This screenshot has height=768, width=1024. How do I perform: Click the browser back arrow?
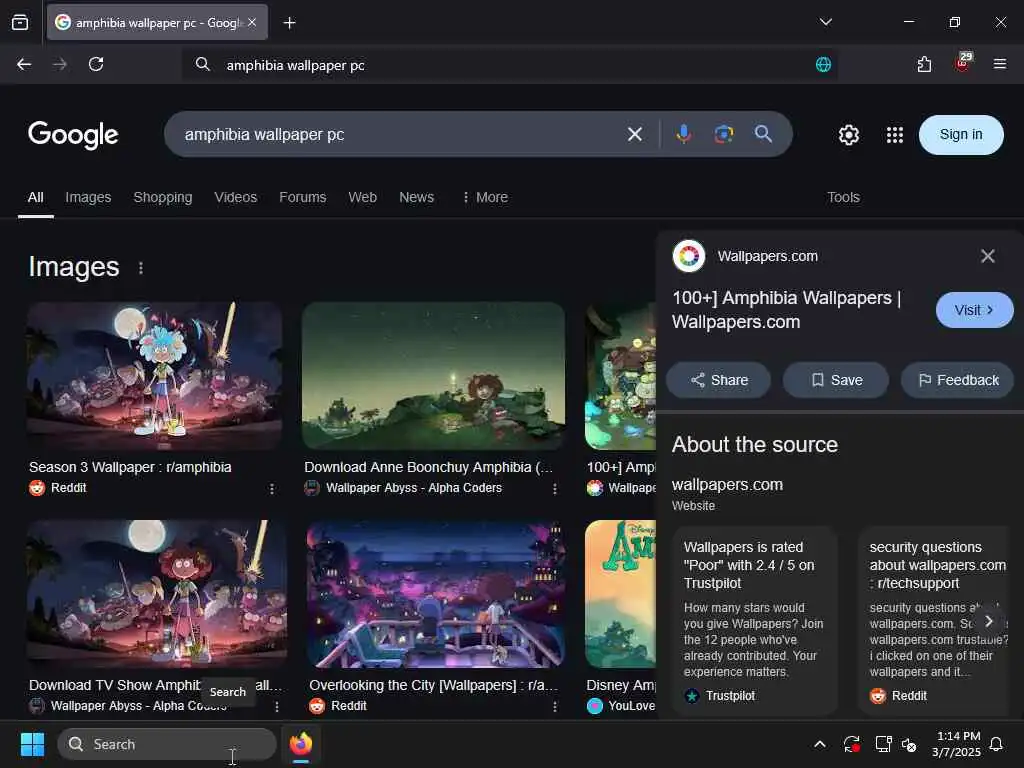pos(24,64)
